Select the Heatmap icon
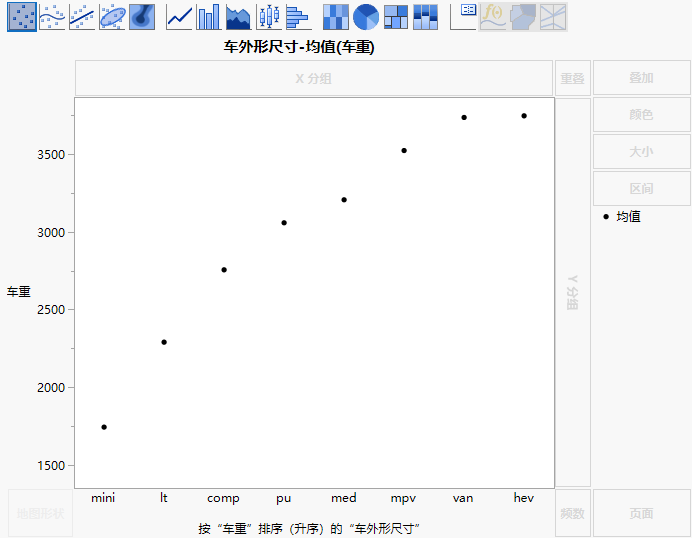Screen dimensions: 692x538 click(x=336, y=17)
